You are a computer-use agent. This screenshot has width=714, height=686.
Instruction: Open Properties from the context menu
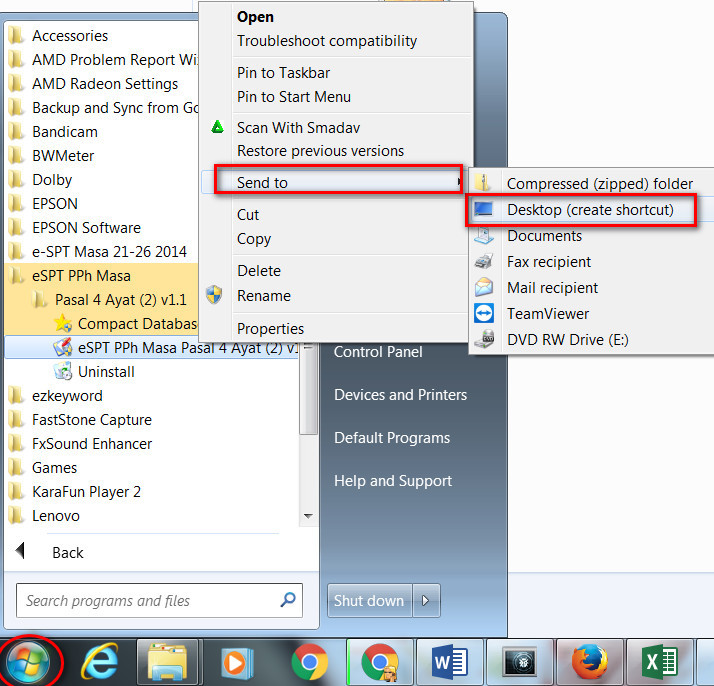point(270,329)
